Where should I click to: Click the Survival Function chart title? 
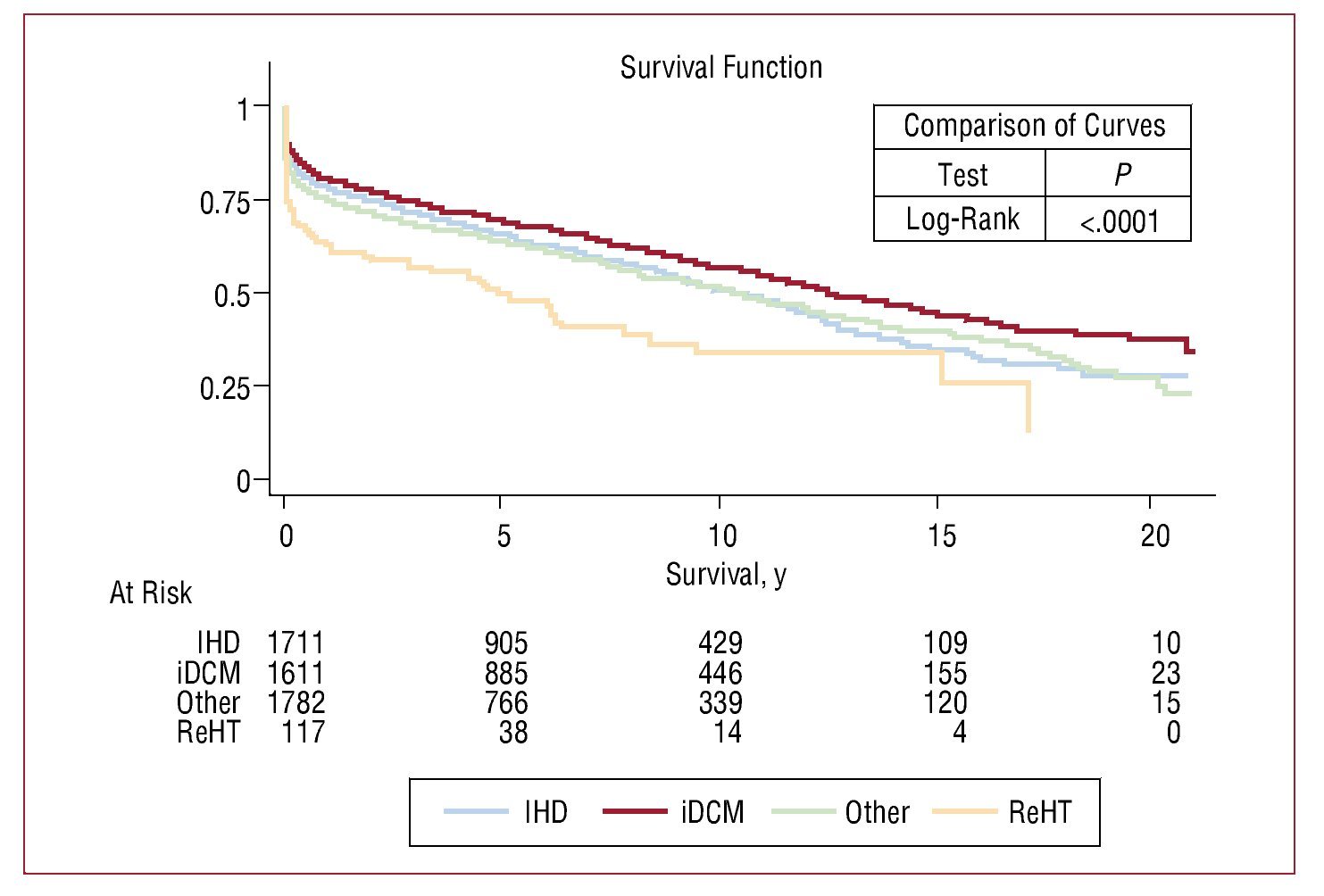point(720,68)
